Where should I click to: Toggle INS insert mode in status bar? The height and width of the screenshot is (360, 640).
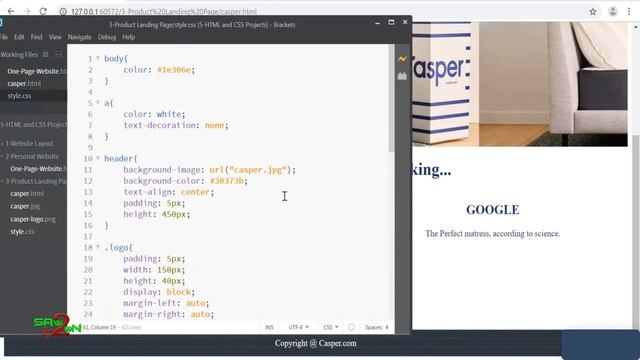coord(269,327)
